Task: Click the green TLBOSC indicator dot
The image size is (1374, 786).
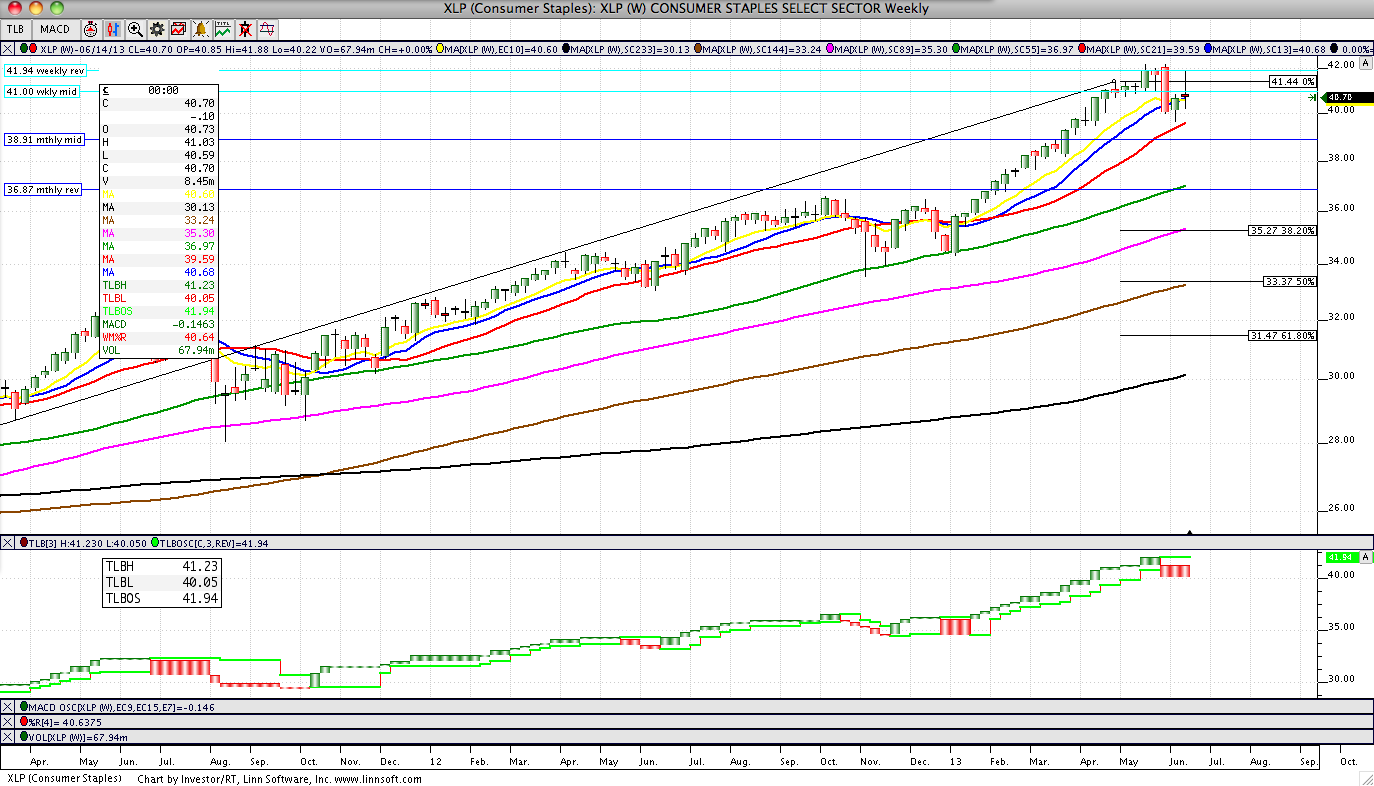Action: 156,543
